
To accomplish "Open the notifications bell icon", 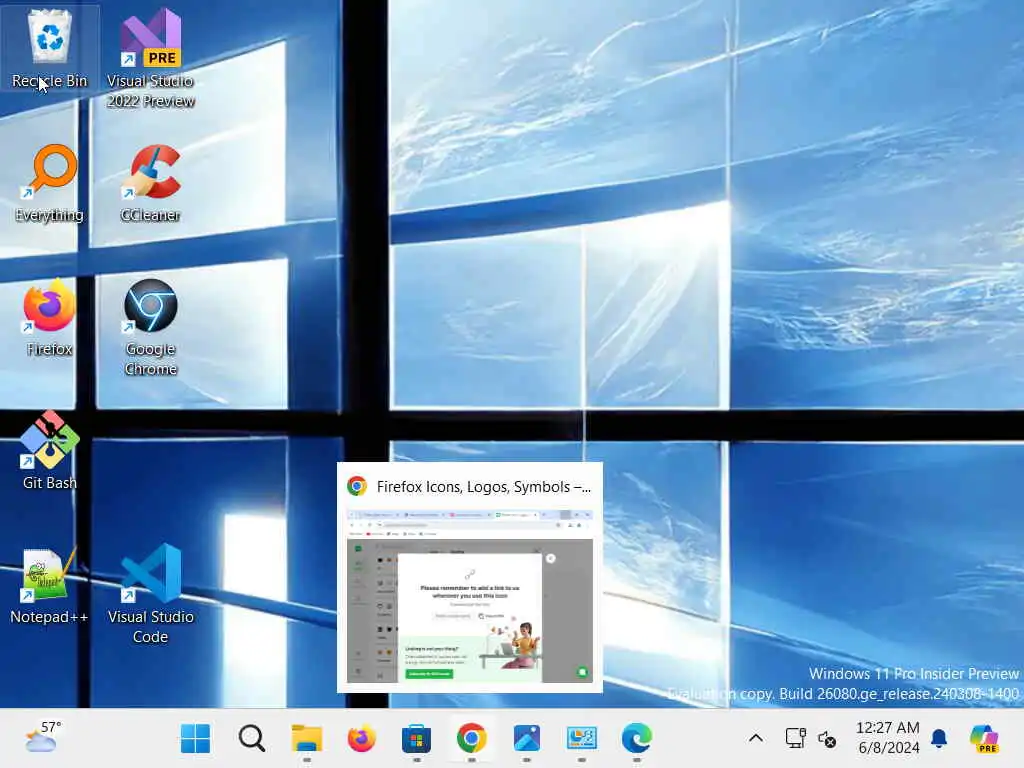I will (939, 738).
